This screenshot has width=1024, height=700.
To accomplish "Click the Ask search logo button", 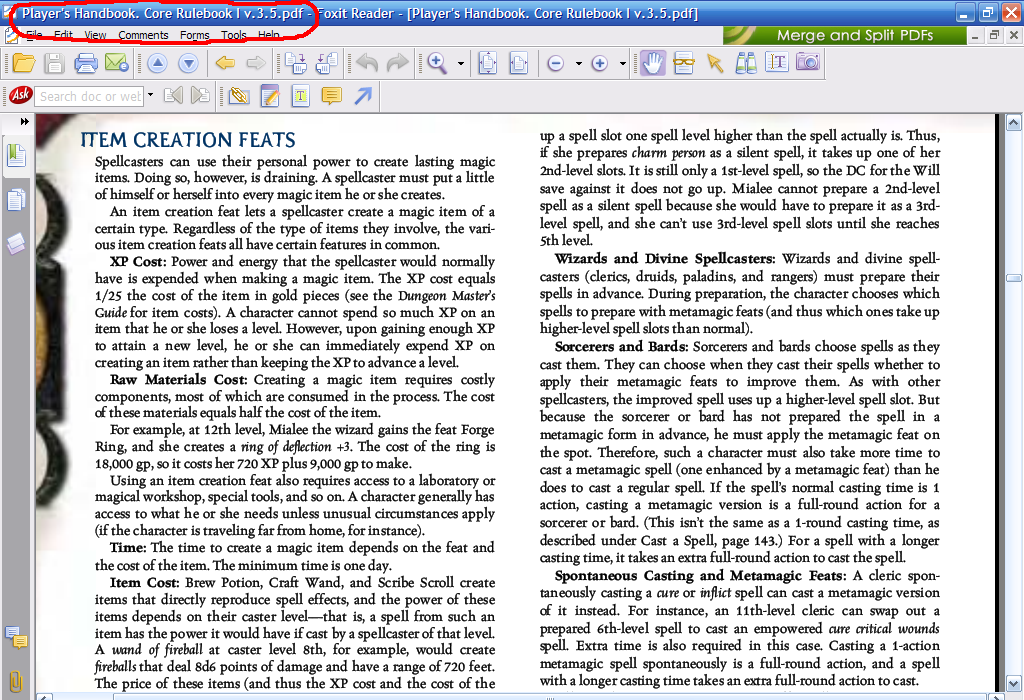I will (x=20, y=95).
